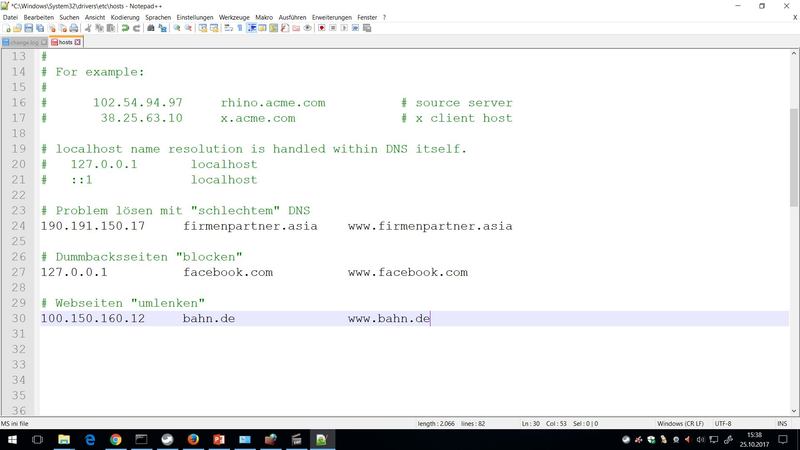Click text 'www.facebook.com' on line 27
Image resolution: width=800 pixels, height=450 pixels.
click(x=408, y=272)
